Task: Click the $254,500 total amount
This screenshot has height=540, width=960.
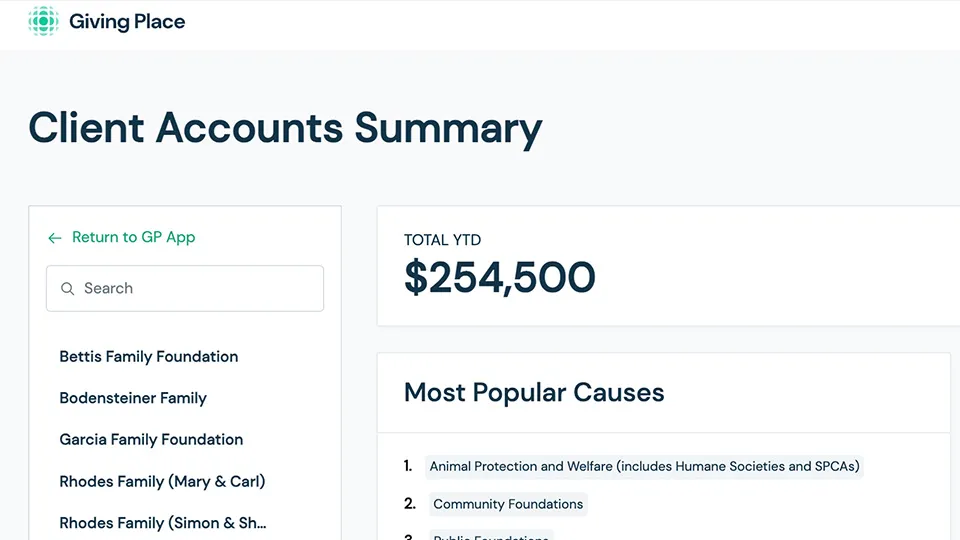Action: [499, 278]
